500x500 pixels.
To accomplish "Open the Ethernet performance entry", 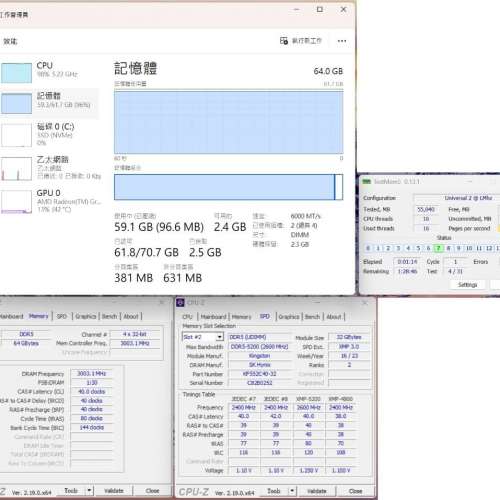I will [x=50, y=168].
